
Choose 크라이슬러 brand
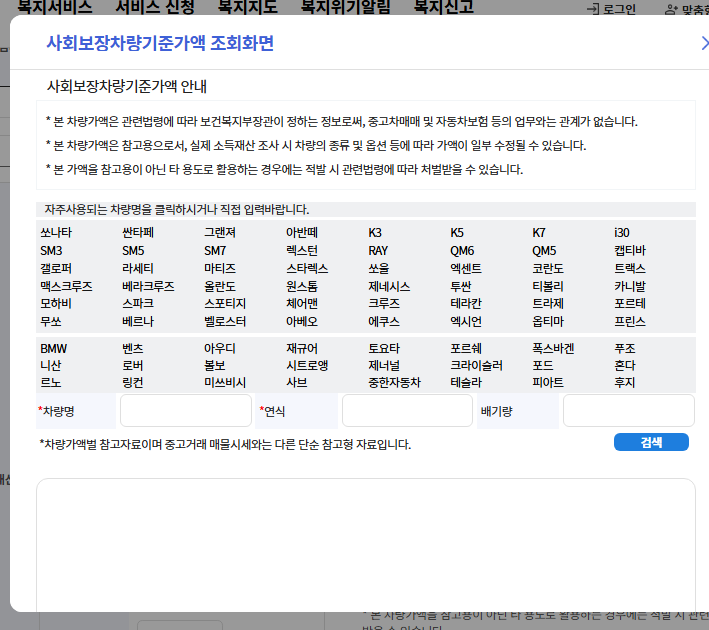coord(476,365)
